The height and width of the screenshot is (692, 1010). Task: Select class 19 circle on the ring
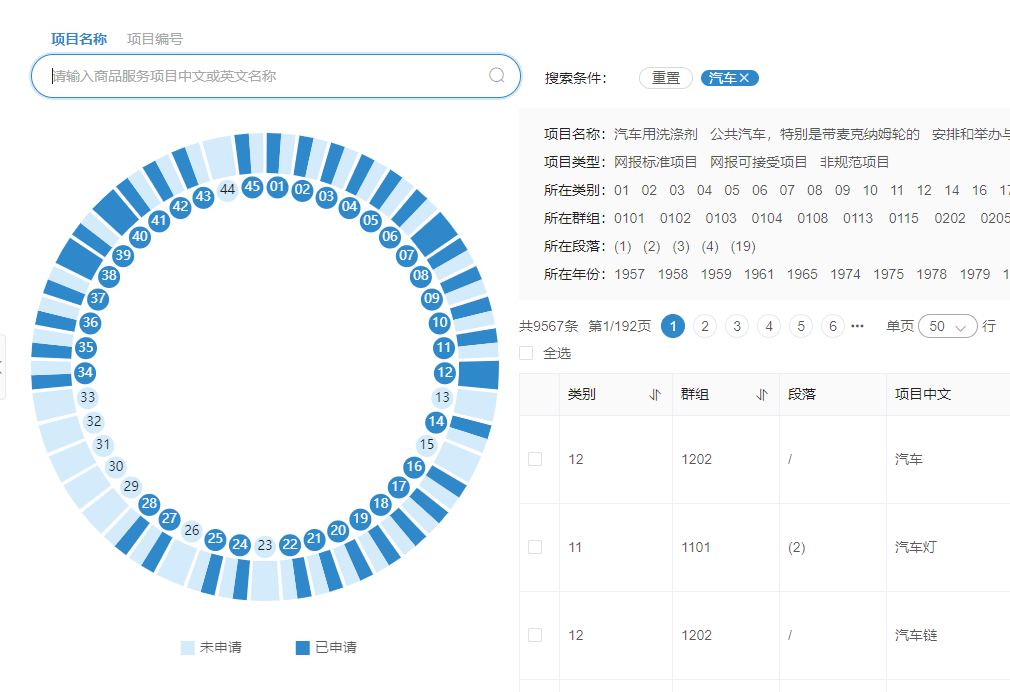360,518
